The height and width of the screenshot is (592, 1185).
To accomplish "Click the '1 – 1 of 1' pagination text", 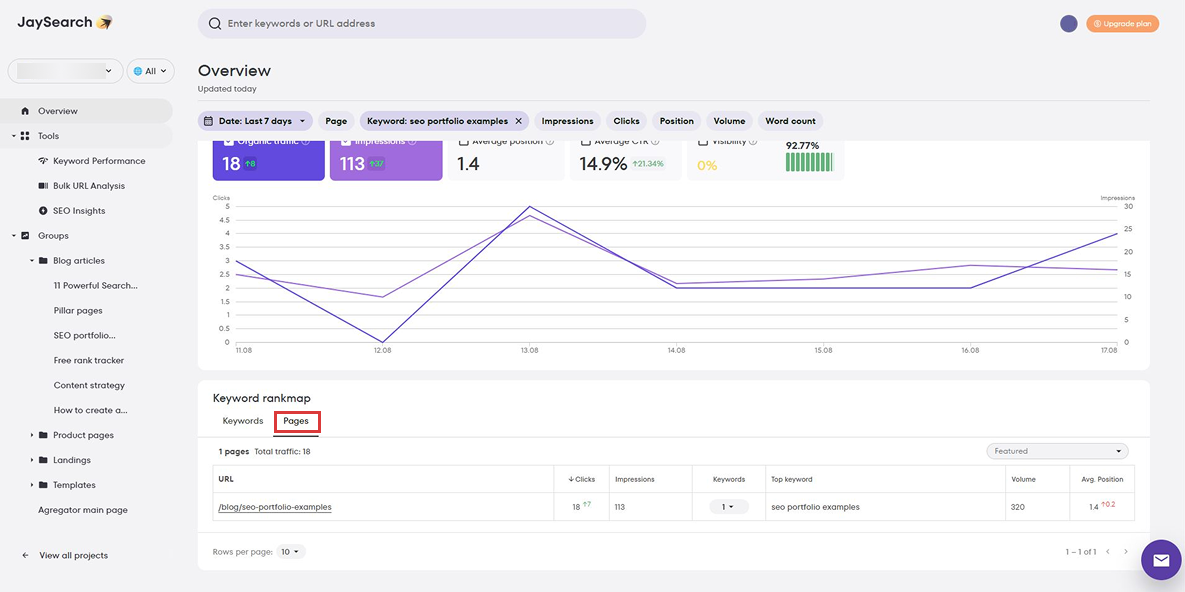I will coord(1081,552).
